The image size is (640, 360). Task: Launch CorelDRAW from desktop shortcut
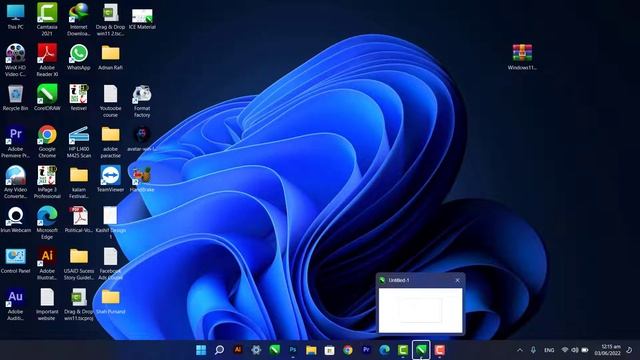(x=47, y=98)
